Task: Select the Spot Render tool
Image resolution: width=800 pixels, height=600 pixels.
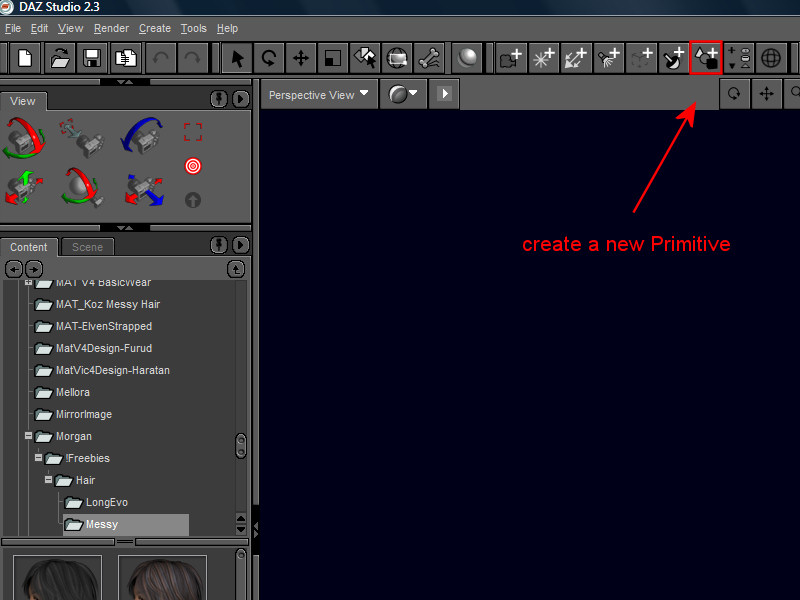Action: coord(397,58)
